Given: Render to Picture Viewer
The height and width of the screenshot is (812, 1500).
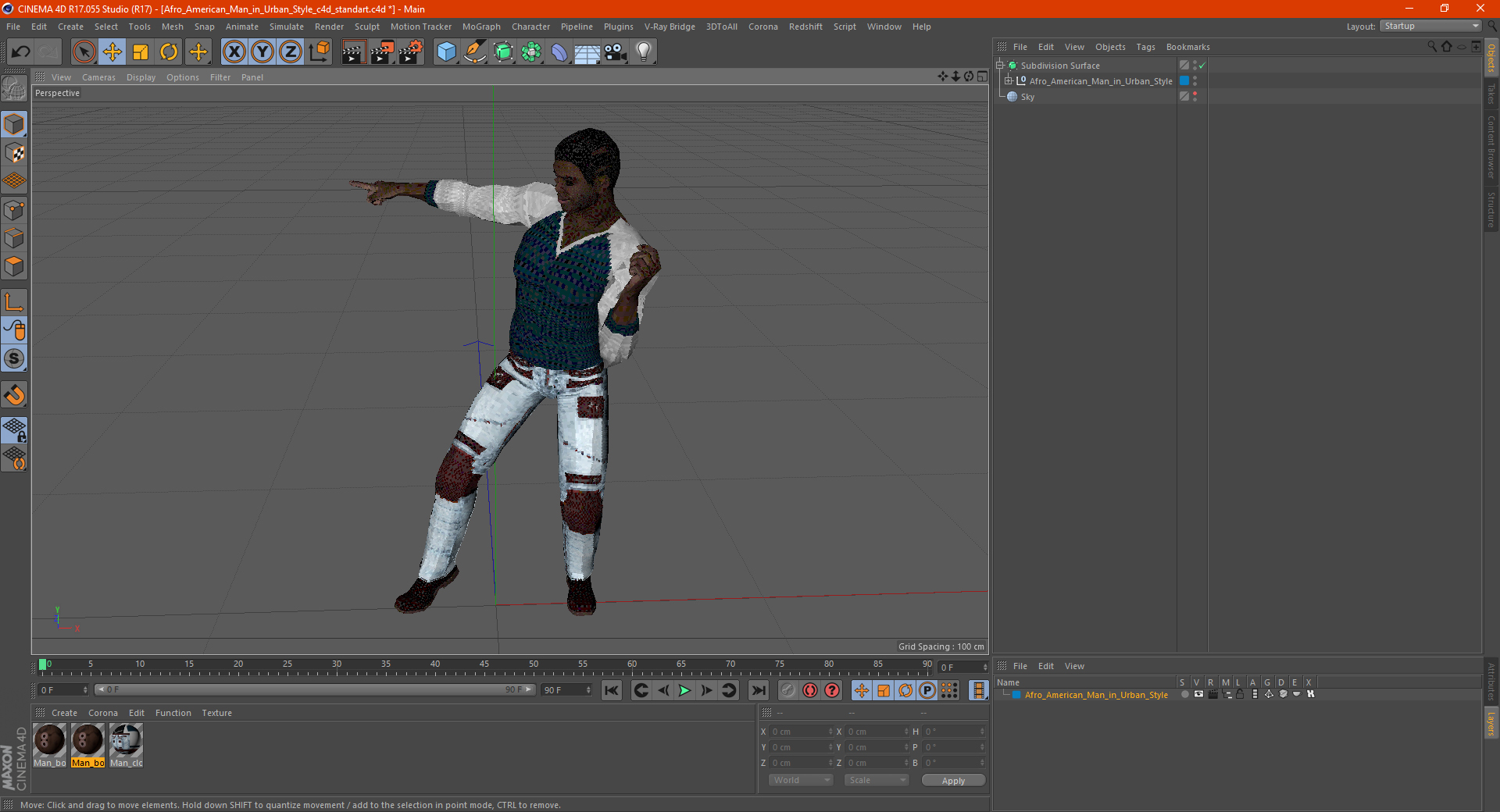Looking at the screenshot, I should point(382,52).
